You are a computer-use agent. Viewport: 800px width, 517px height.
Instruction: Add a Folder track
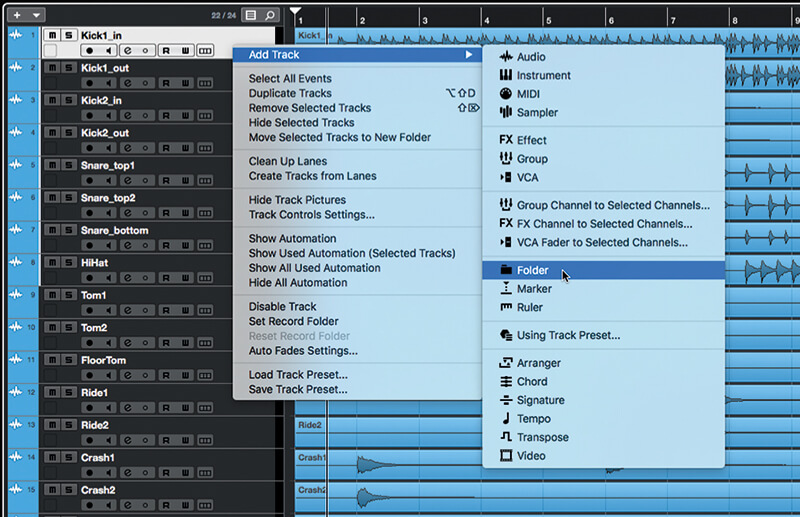(x=603, y=270)
